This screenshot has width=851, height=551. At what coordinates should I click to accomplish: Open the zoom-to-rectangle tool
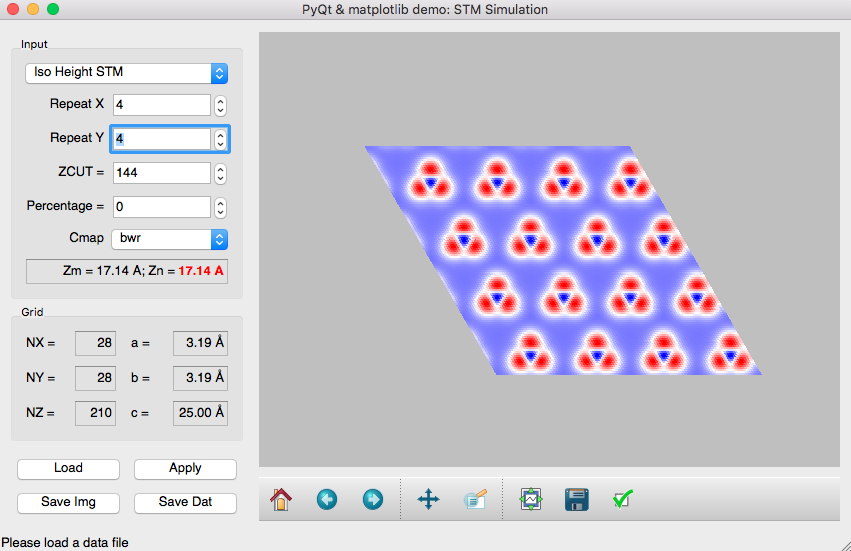(475, 499)
